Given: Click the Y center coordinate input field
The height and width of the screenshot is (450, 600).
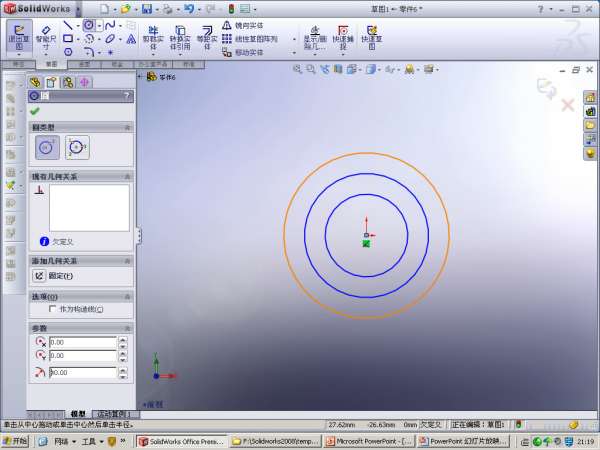Looking at the screenshot, I should coord(83,355).
